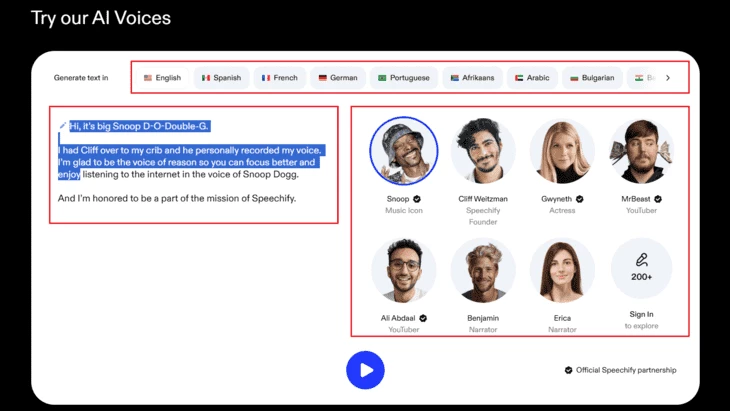Click the 'Generate text in' label

coord(81,78)
